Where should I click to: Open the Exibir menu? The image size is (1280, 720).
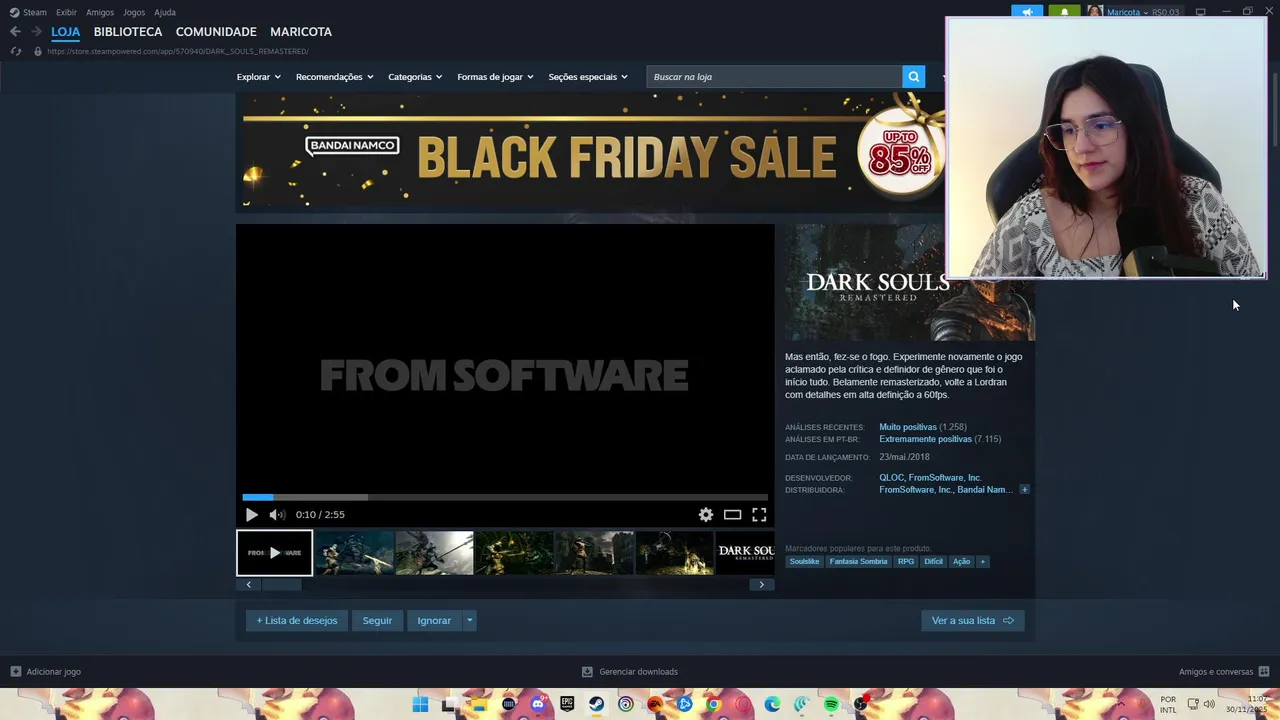66,12
